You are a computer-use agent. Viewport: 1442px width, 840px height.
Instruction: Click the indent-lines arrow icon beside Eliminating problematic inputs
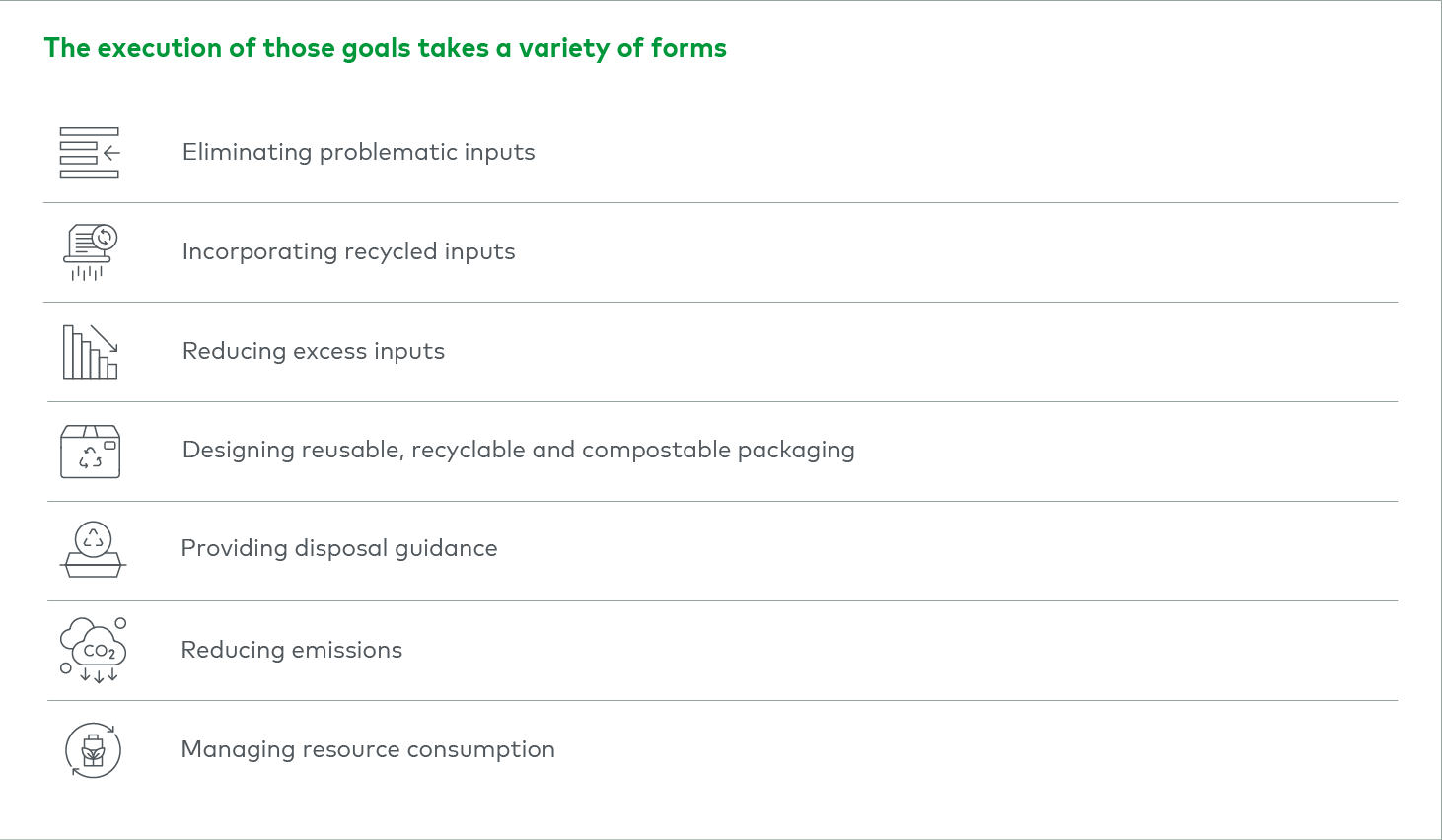point(90,153)
